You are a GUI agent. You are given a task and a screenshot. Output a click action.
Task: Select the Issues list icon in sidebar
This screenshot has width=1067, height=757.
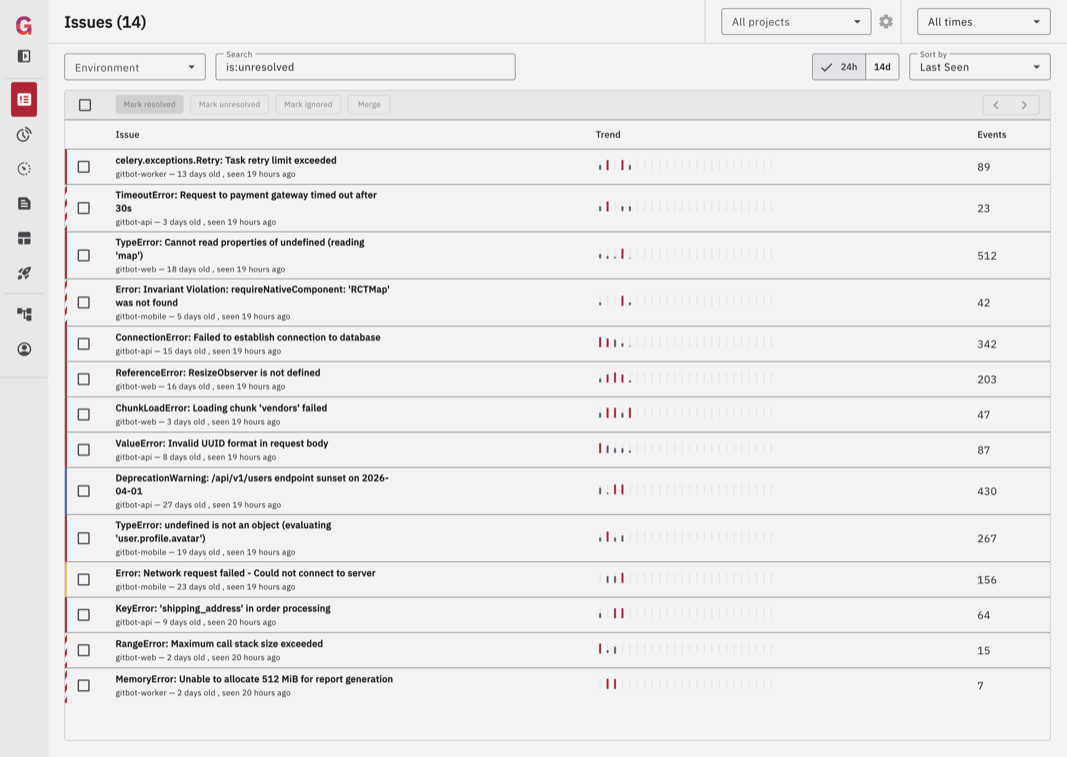point(21,100)
